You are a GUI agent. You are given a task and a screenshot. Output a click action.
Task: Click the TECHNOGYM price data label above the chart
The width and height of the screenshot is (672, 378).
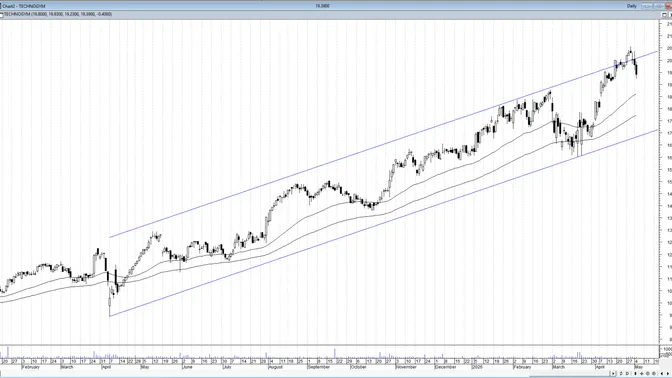[x=58, y=14]
